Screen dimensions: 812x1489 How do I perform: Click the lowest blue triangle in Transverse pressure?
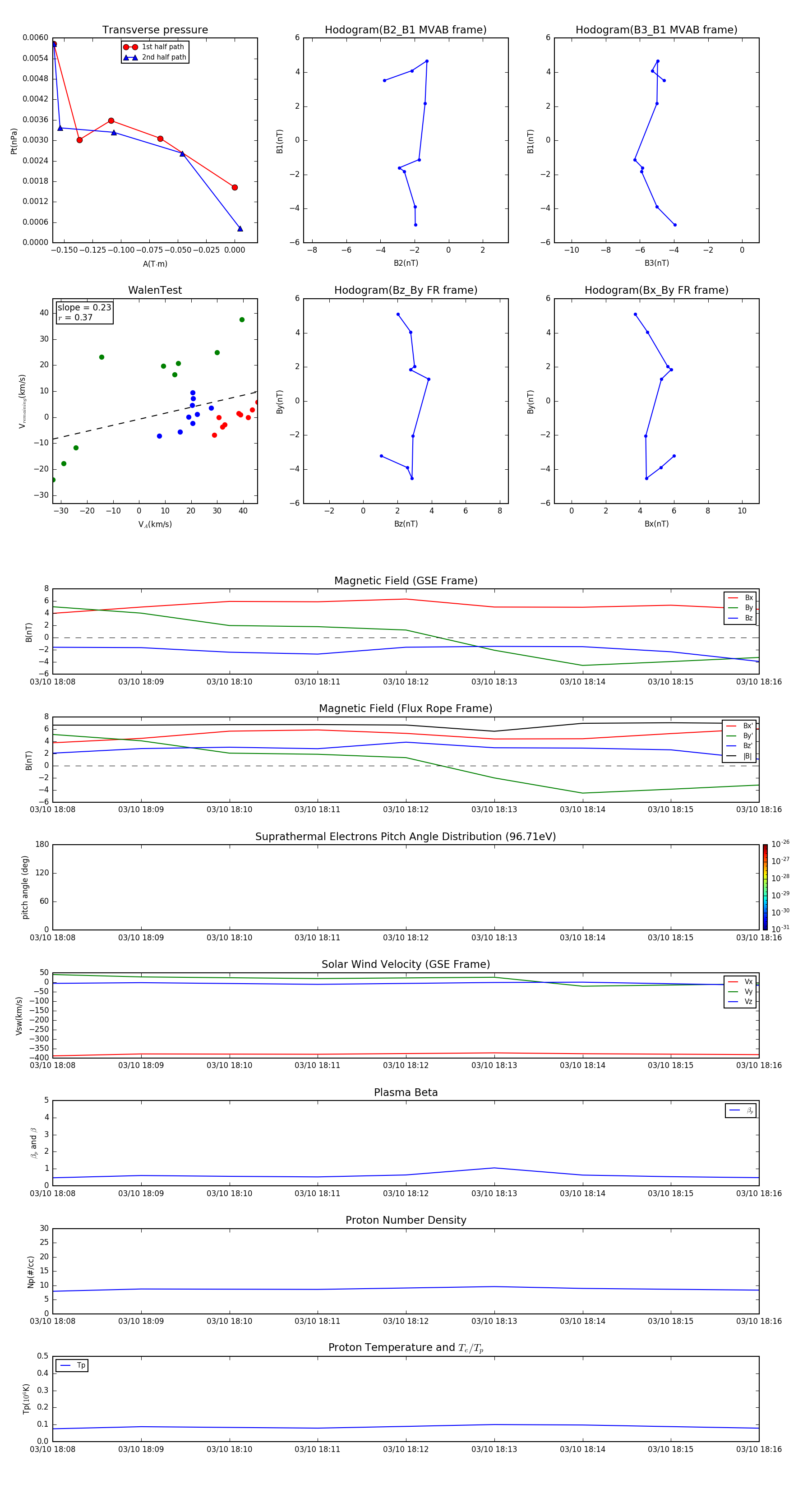pos(240,229)
